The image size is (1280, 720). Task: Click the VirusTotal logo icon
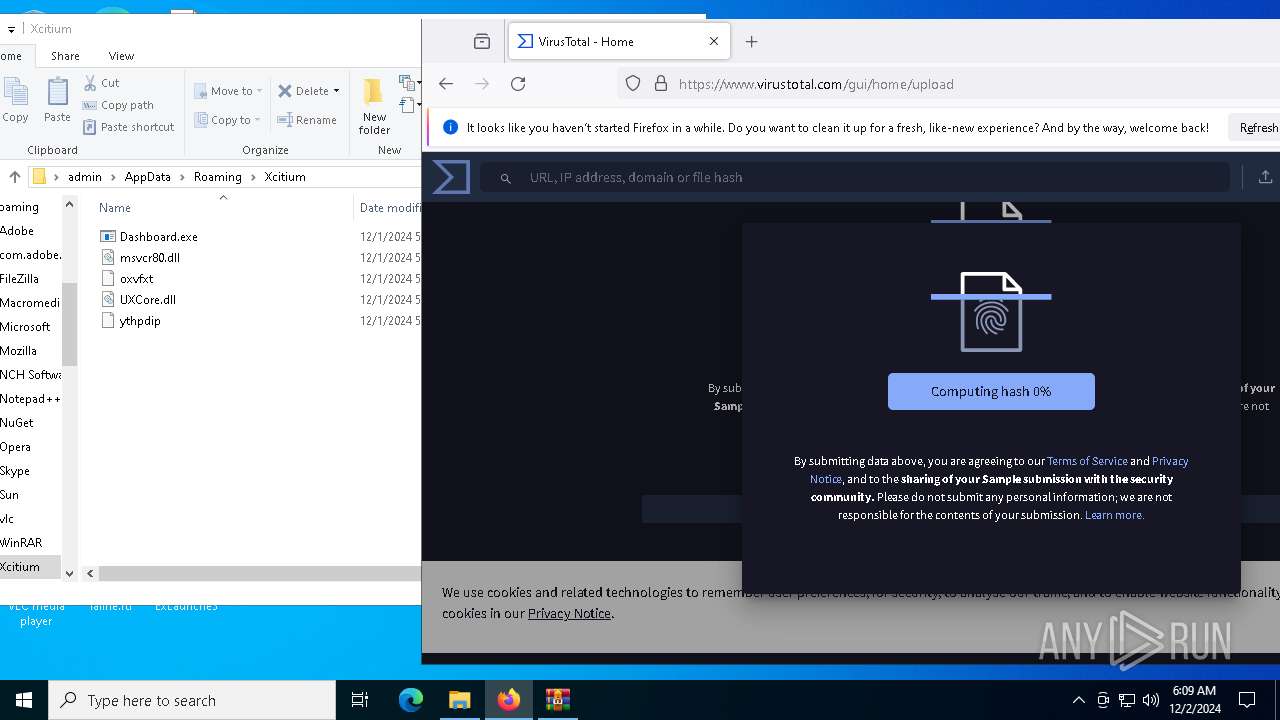pos(451,177)
